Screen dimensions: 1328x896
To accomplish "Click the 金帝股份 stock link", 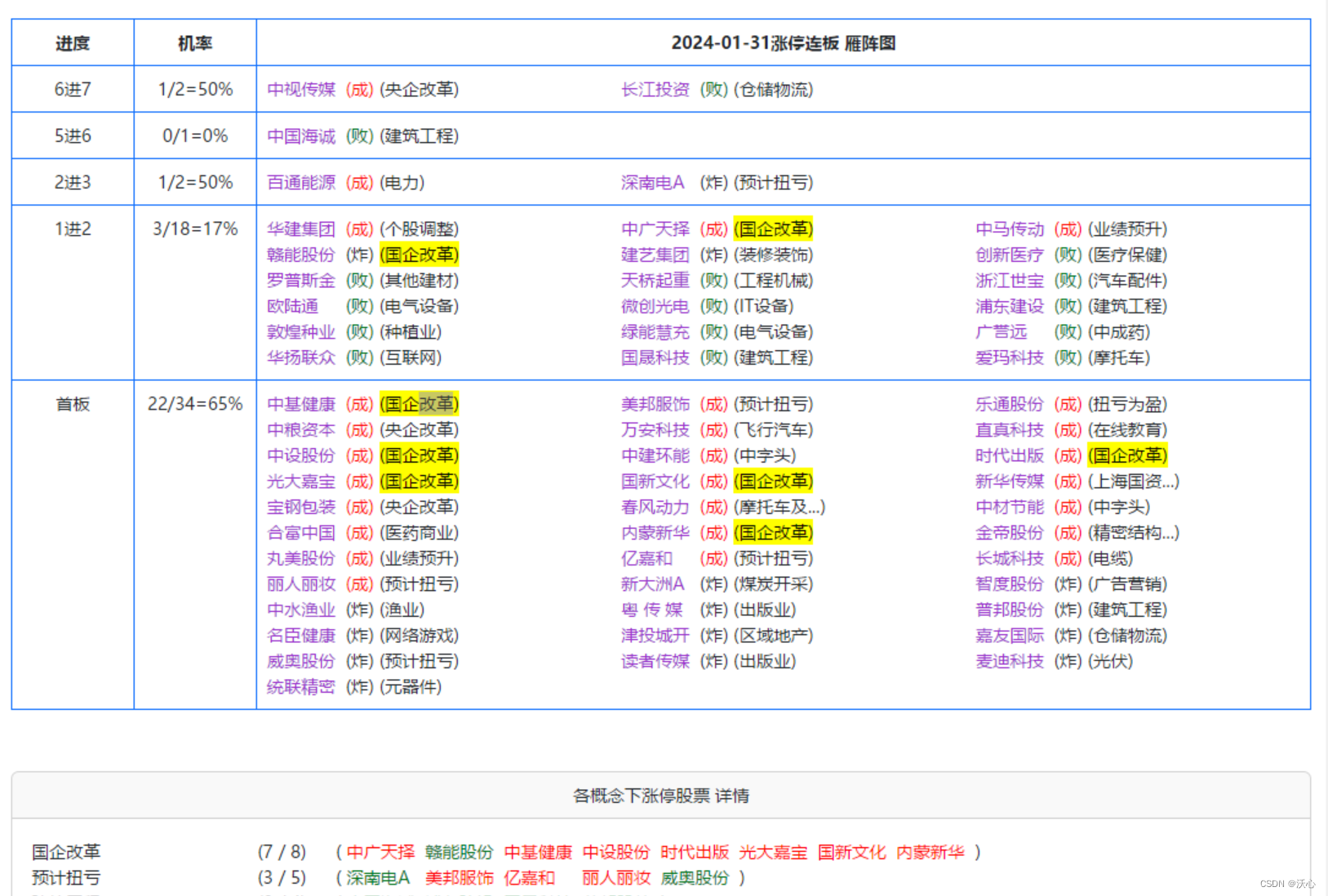I will click(x=1010, y=533).
